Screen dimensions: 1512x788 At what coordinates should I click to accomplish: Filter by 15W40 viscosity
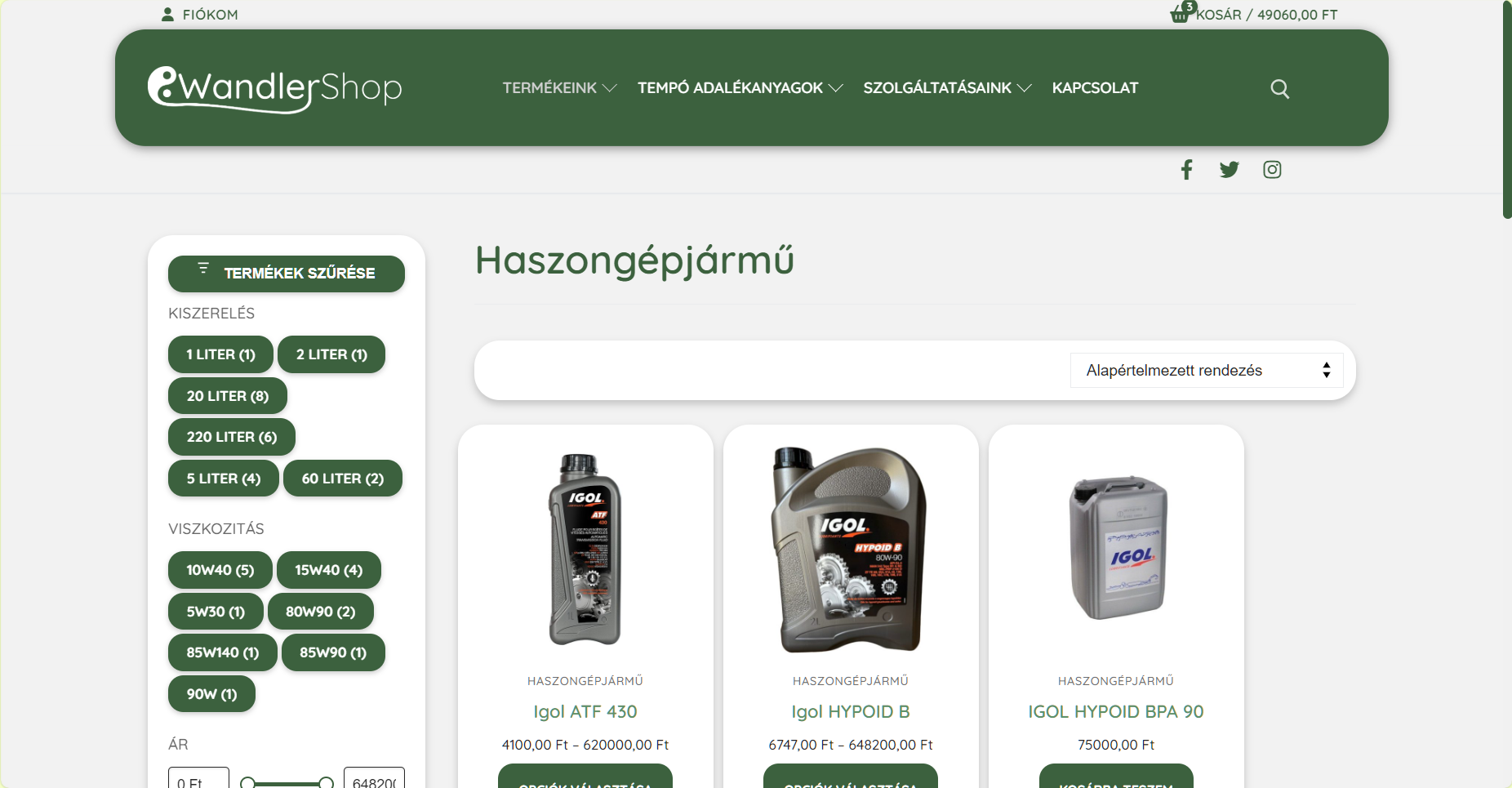[x=329, y=570]
